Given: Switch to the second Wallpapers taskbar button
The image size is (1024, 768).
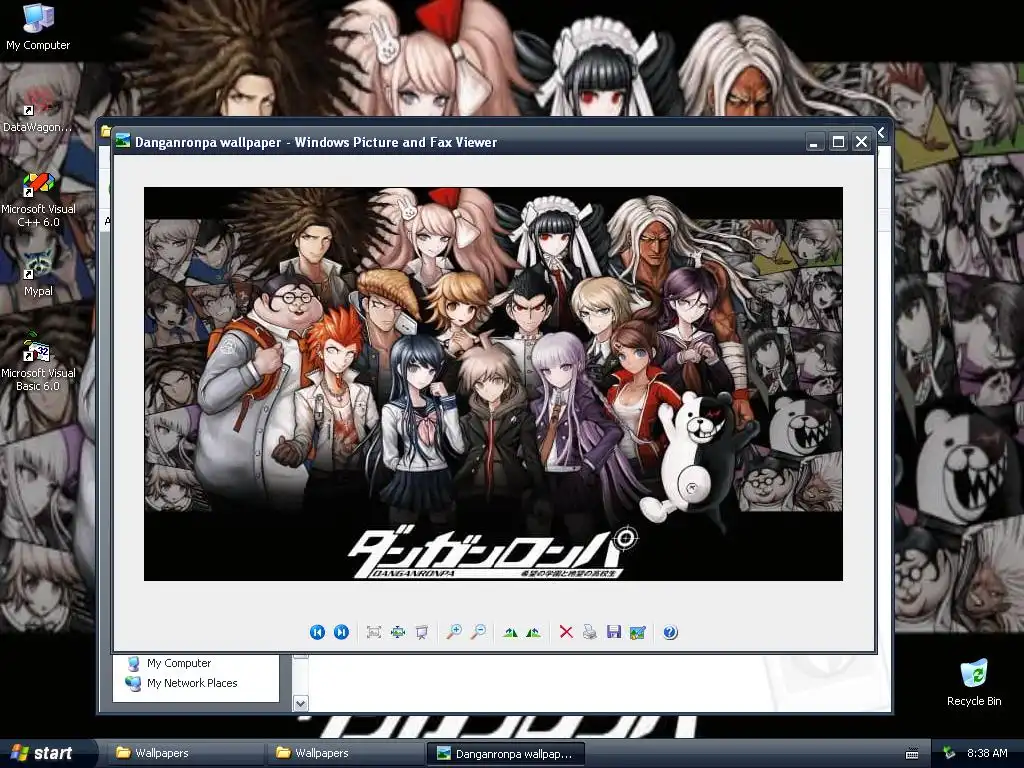Looking at the screenshot, I should [344, 753].
